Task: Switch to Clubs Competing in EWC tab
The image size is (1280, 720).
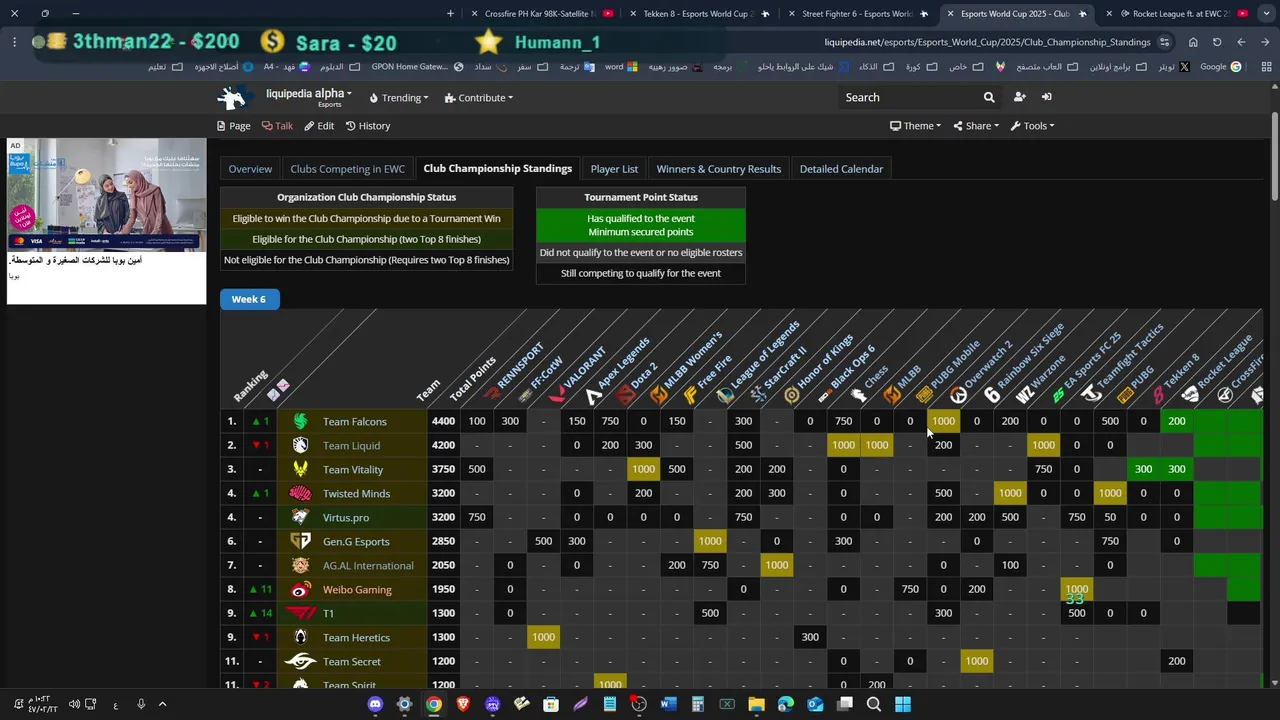Action: [x=348, y=169]
